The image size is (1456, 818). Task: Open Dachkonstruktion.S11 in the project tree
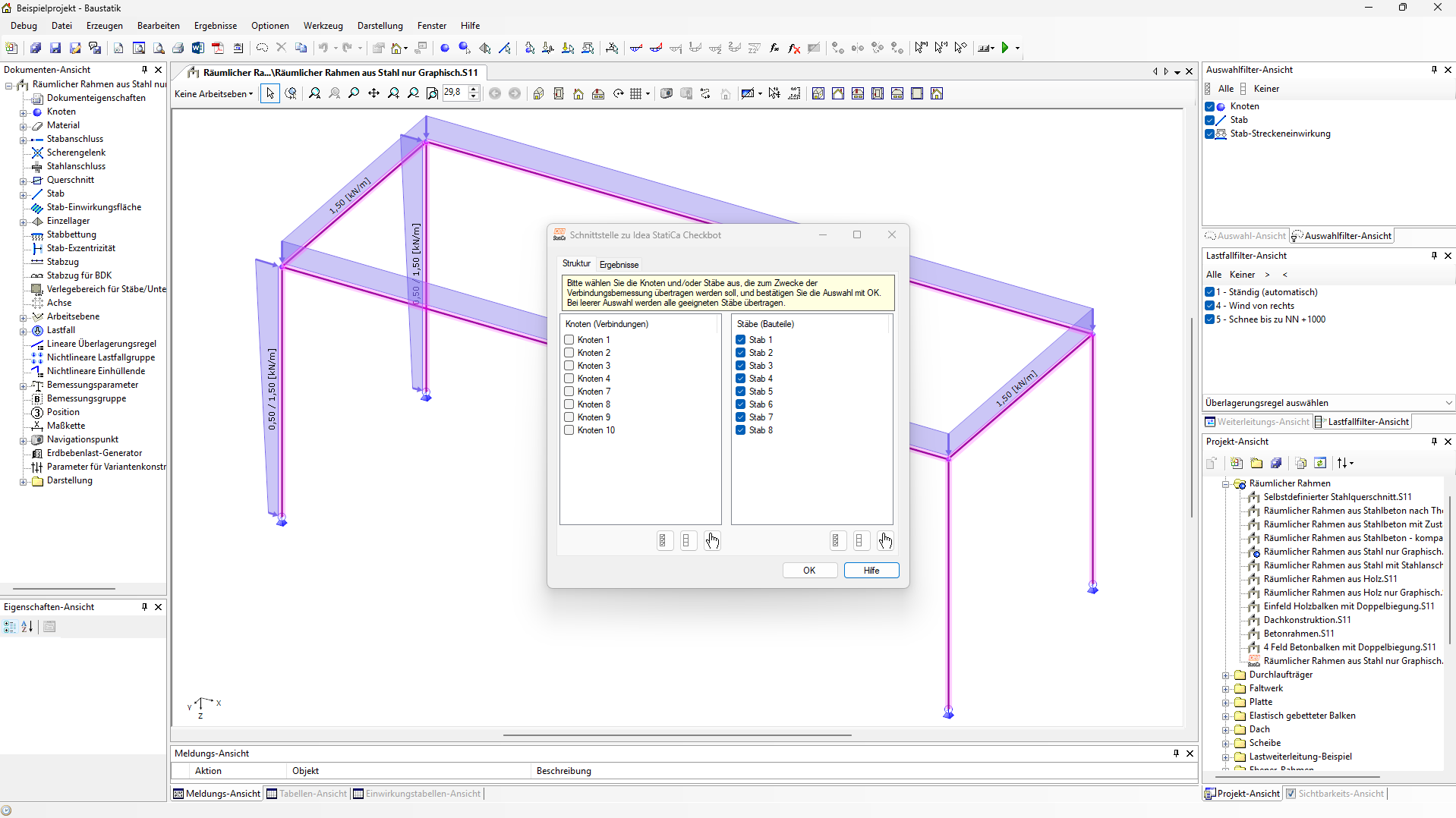tap(1306, 620)
